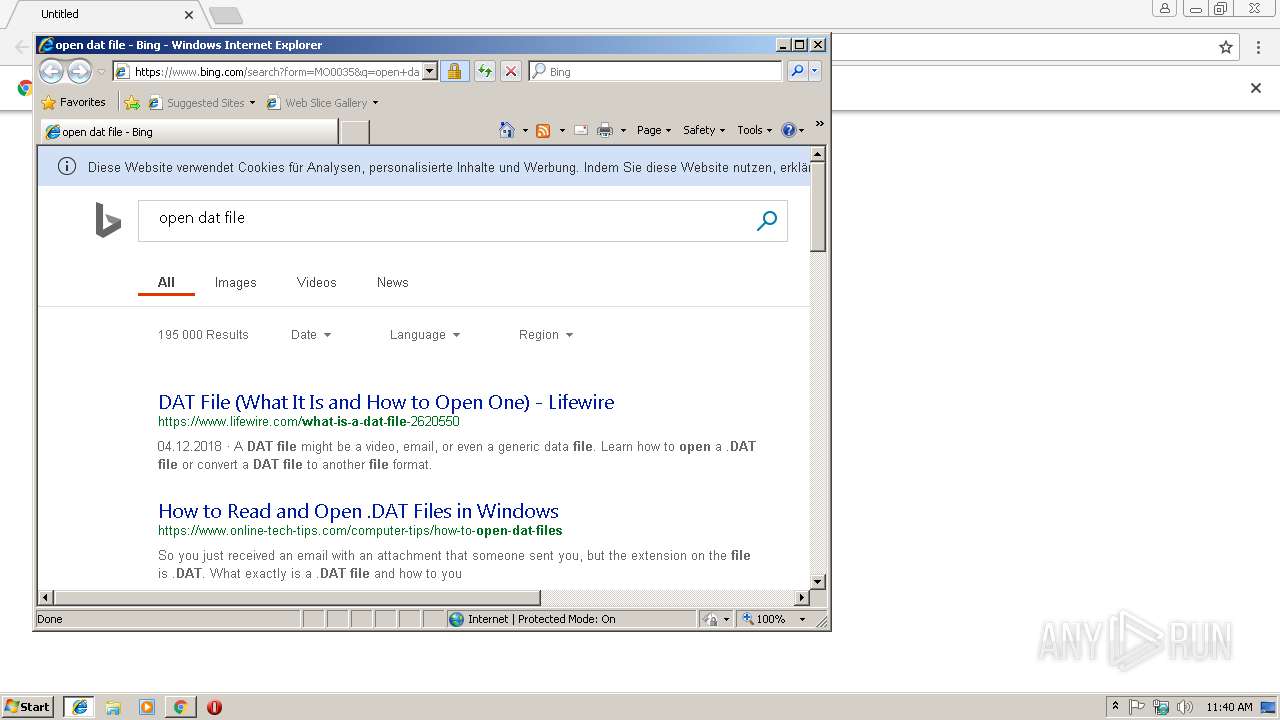Click the Start button on taskbar
This screenshot has width=1280, height=720.
point(28,707)
